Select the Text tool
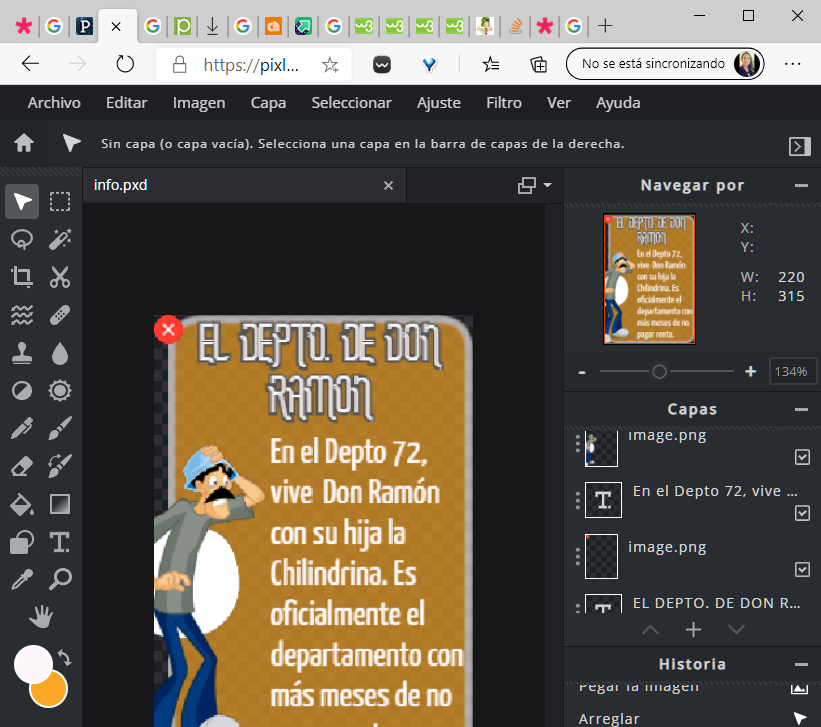The height and width of the screenshot is (727, 821). point(60,541)
